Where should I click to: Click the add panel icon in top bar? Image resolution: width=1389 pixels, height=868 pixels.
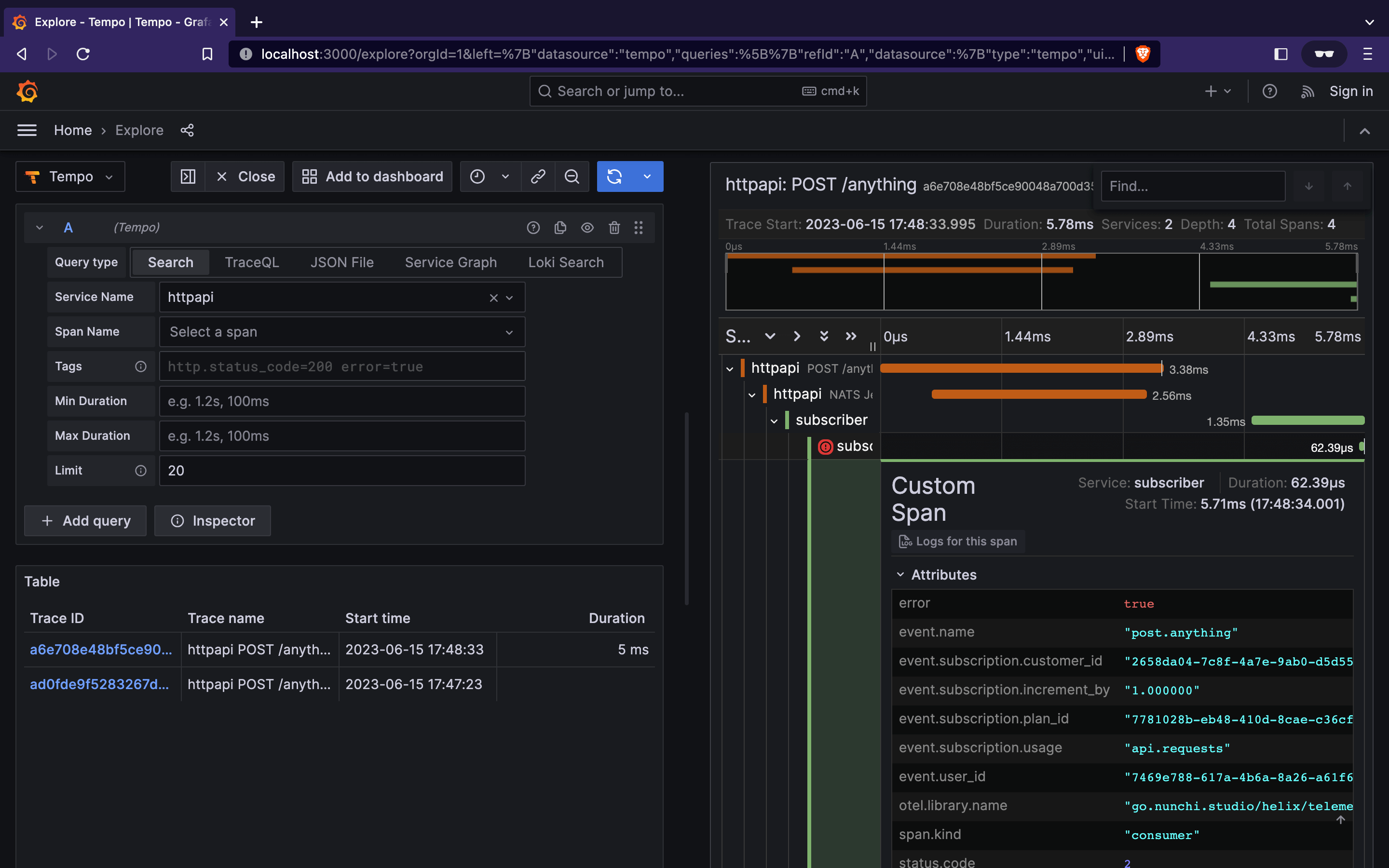coord(1210,91)
